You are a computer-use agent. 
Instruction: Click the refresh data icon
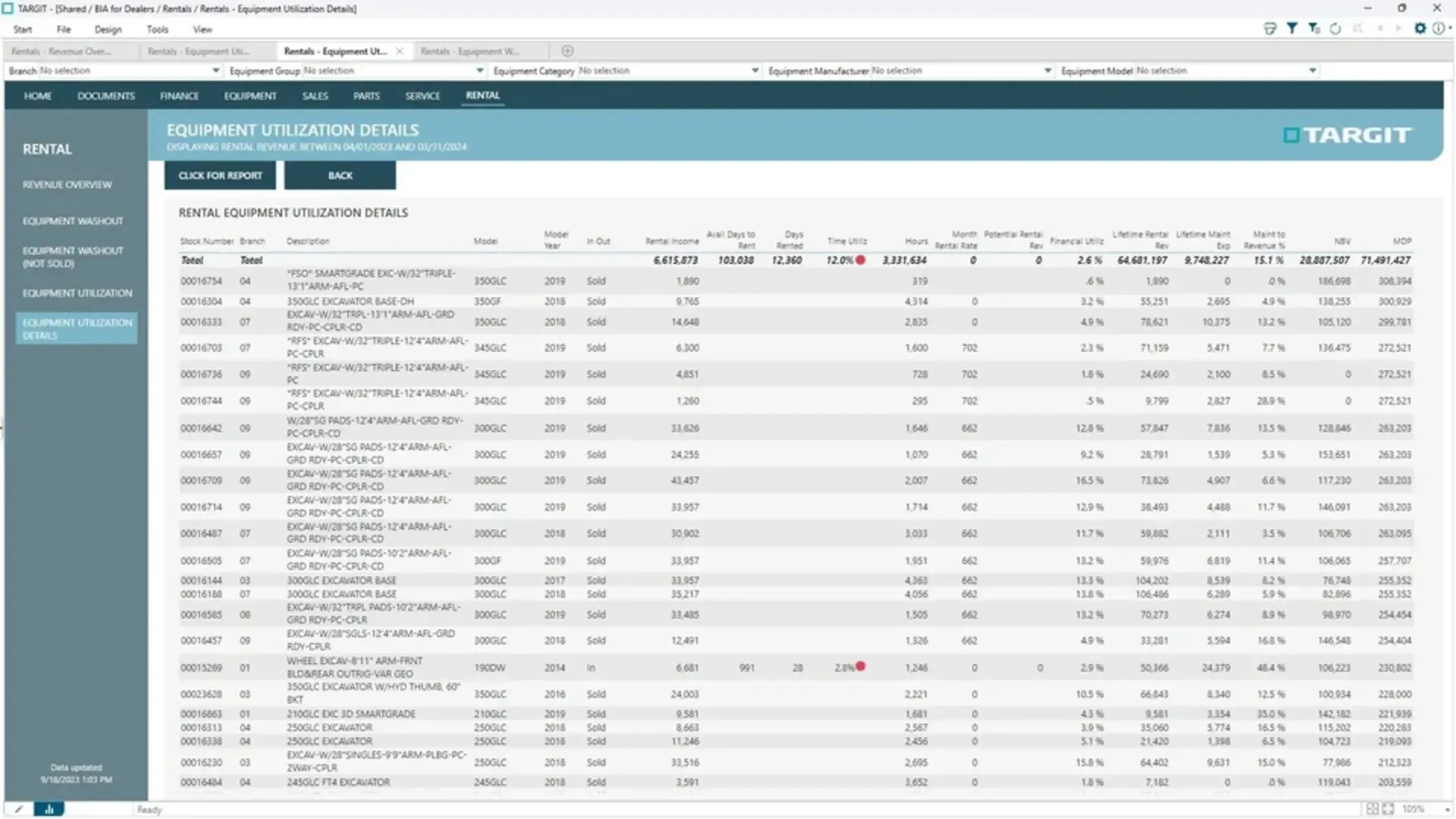click(1335, 28)
